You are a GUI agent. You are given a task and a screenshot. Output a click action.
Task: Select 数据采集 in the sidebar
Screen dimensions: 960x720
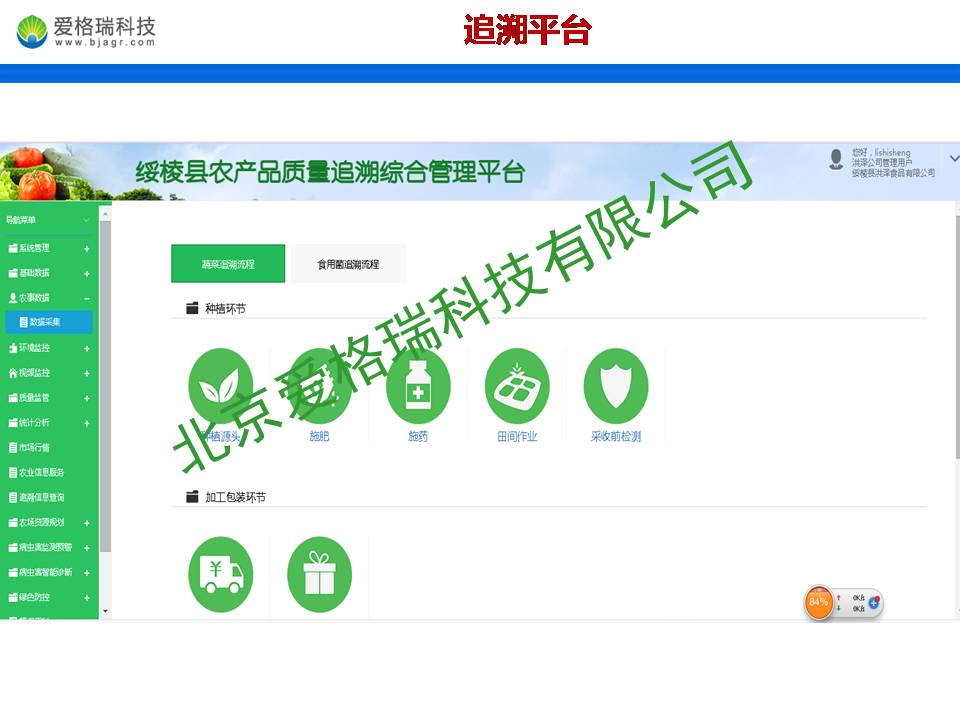[x=49, y=322]
